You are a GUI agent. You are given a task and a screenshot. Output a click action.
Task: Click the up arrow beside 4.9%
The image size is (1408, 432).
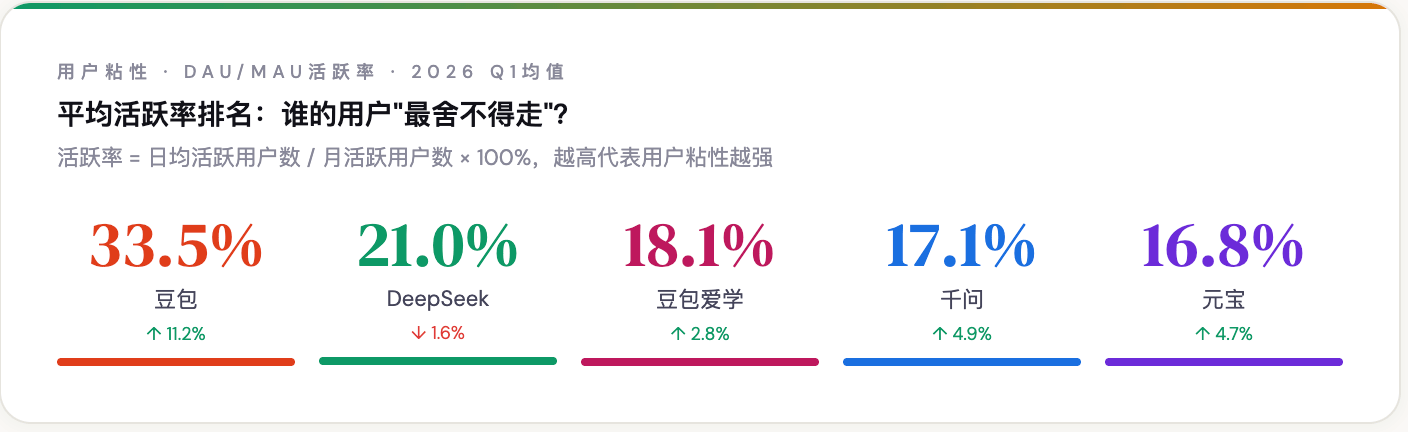pyautogui.click(x=939, y=335)
